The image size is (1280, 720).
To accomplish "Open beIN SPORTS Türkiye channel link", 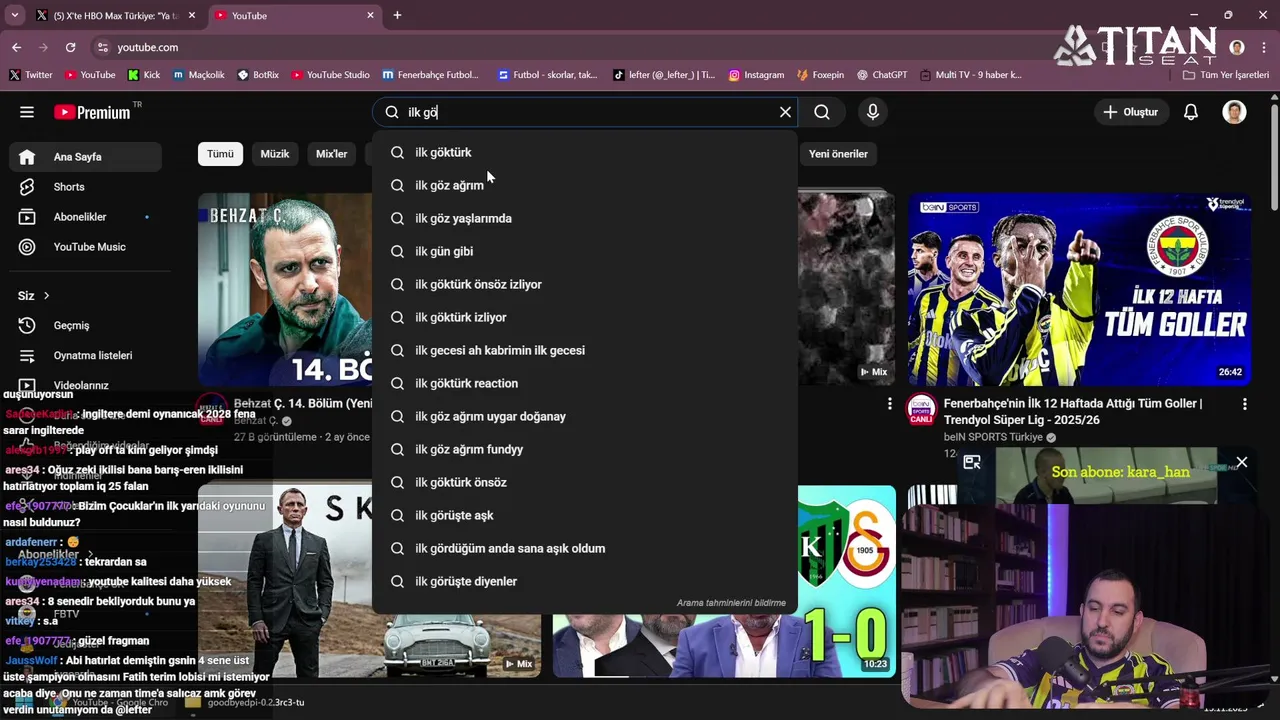I will click(993, 437).
